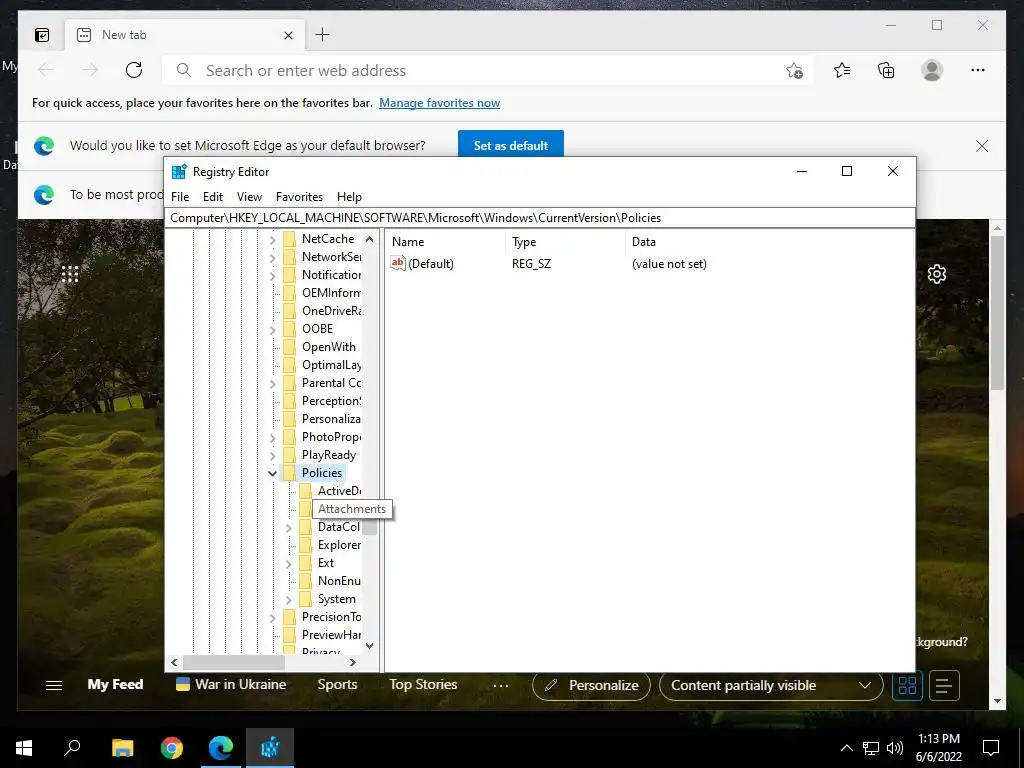Click the registry path address bar
1024x768 pixels.
539,218
